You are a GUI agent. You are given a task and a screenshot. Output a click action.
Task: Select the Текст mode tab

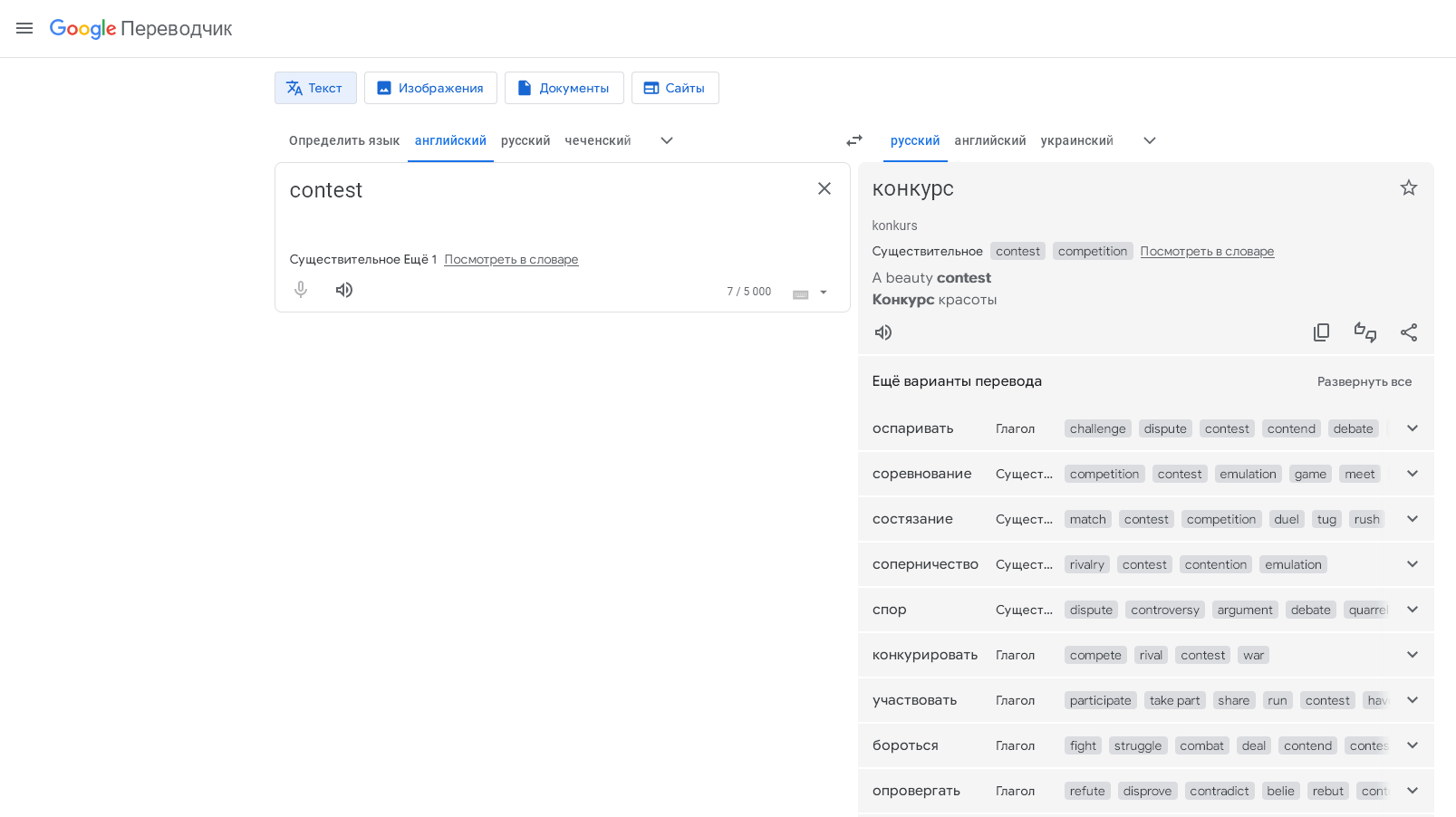coord(315,88)
